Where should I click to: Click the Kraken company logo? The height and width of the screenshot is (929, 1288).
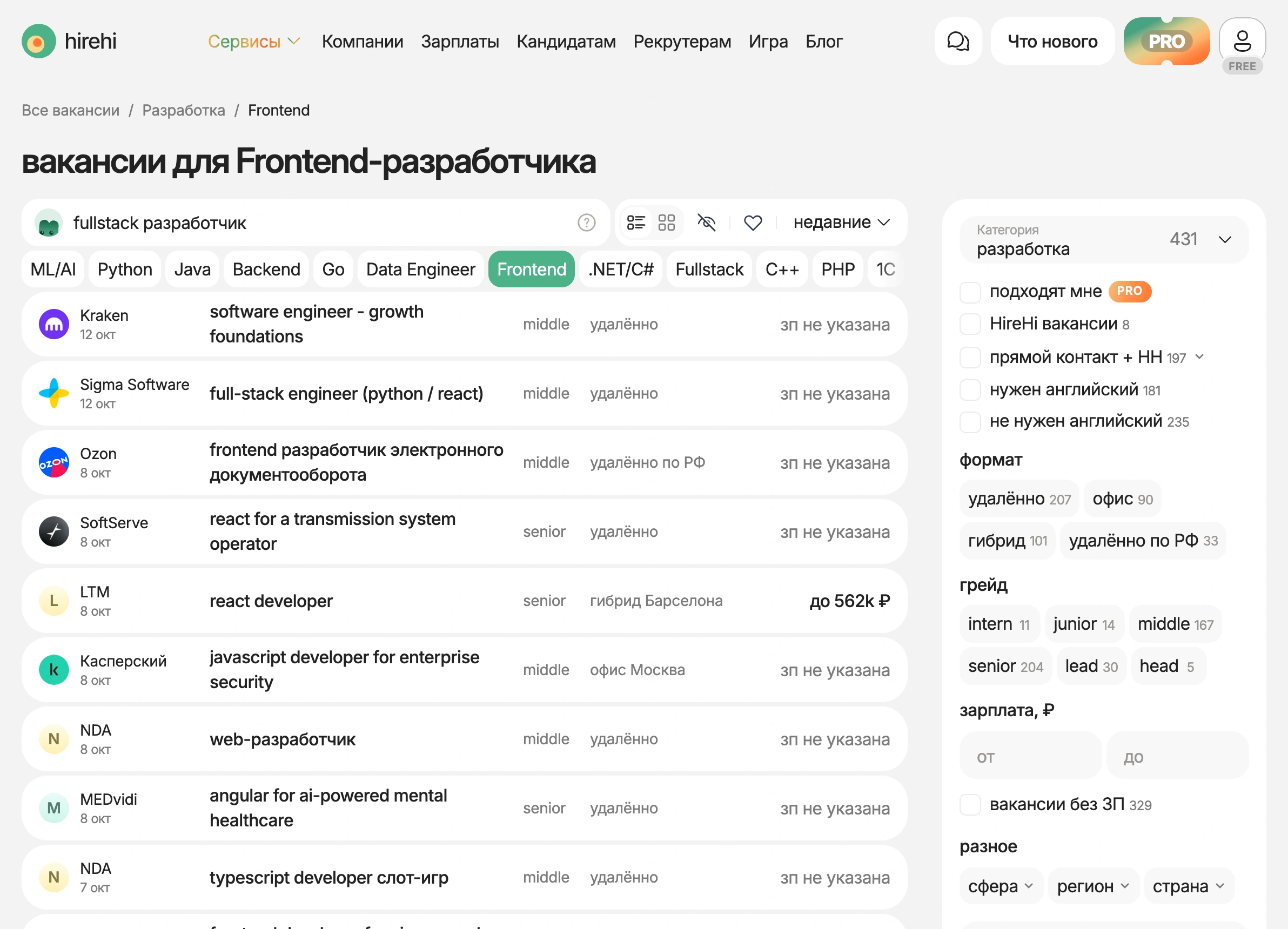click(54, 324)
